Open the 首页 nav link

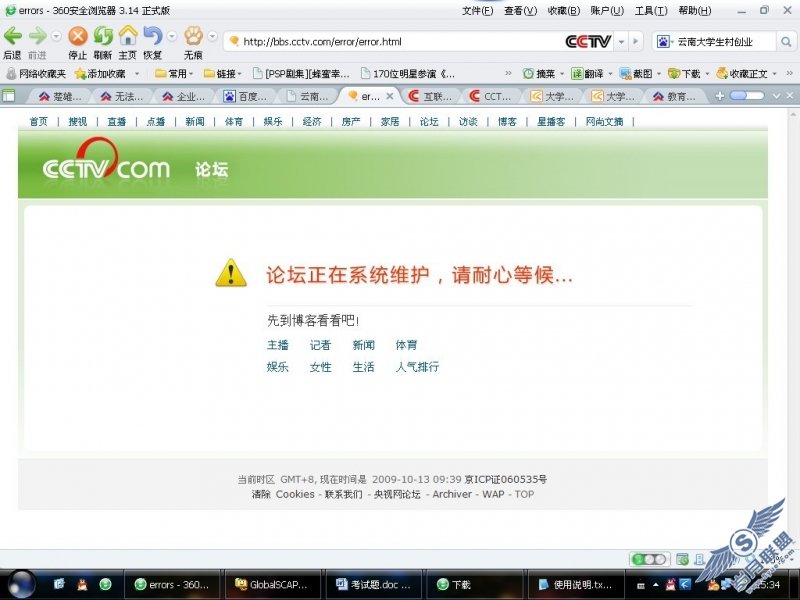[x=39, y=121]
